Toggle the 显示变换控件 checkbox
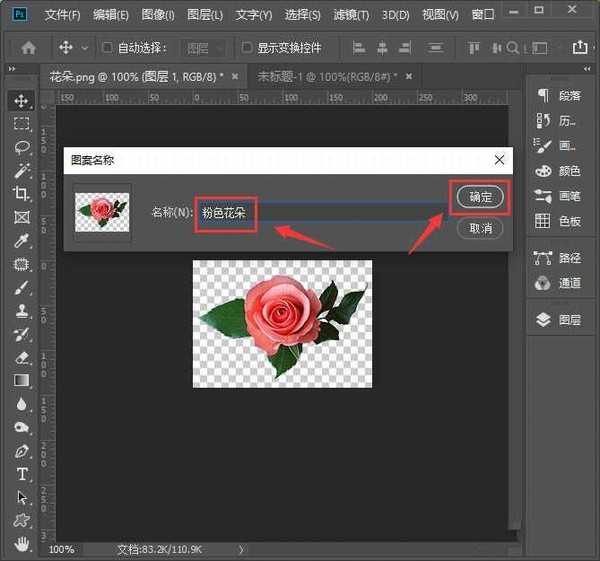600x561 pixels. (x=247, y=47)
